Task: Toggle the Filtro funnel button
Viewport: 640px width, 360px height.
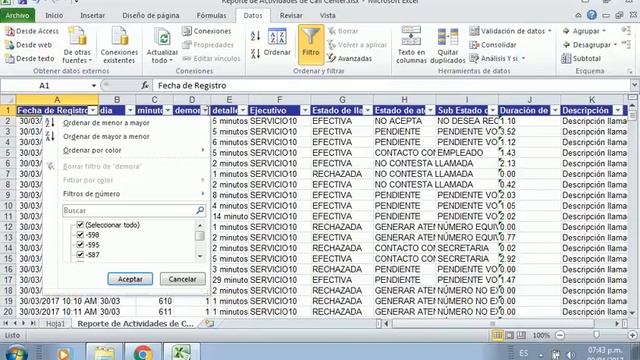Action: tap(311, 44)
